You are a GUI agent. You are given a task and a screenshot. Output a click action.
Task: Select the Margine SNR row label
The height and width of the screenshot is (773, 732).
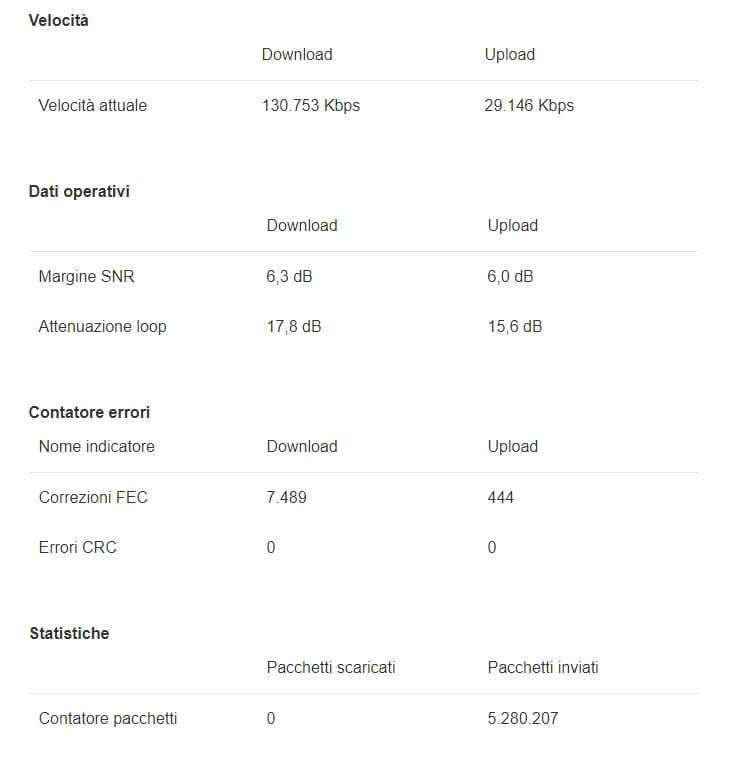click(x=86, y=276)
